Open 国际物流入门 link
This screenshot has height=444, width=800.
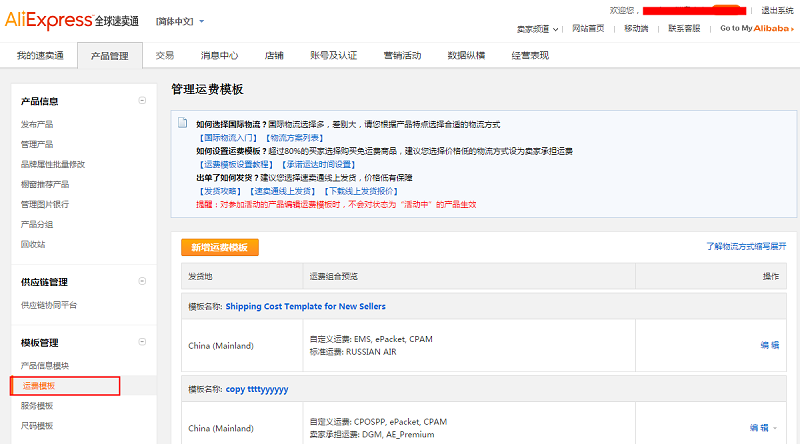click(228, 138)
